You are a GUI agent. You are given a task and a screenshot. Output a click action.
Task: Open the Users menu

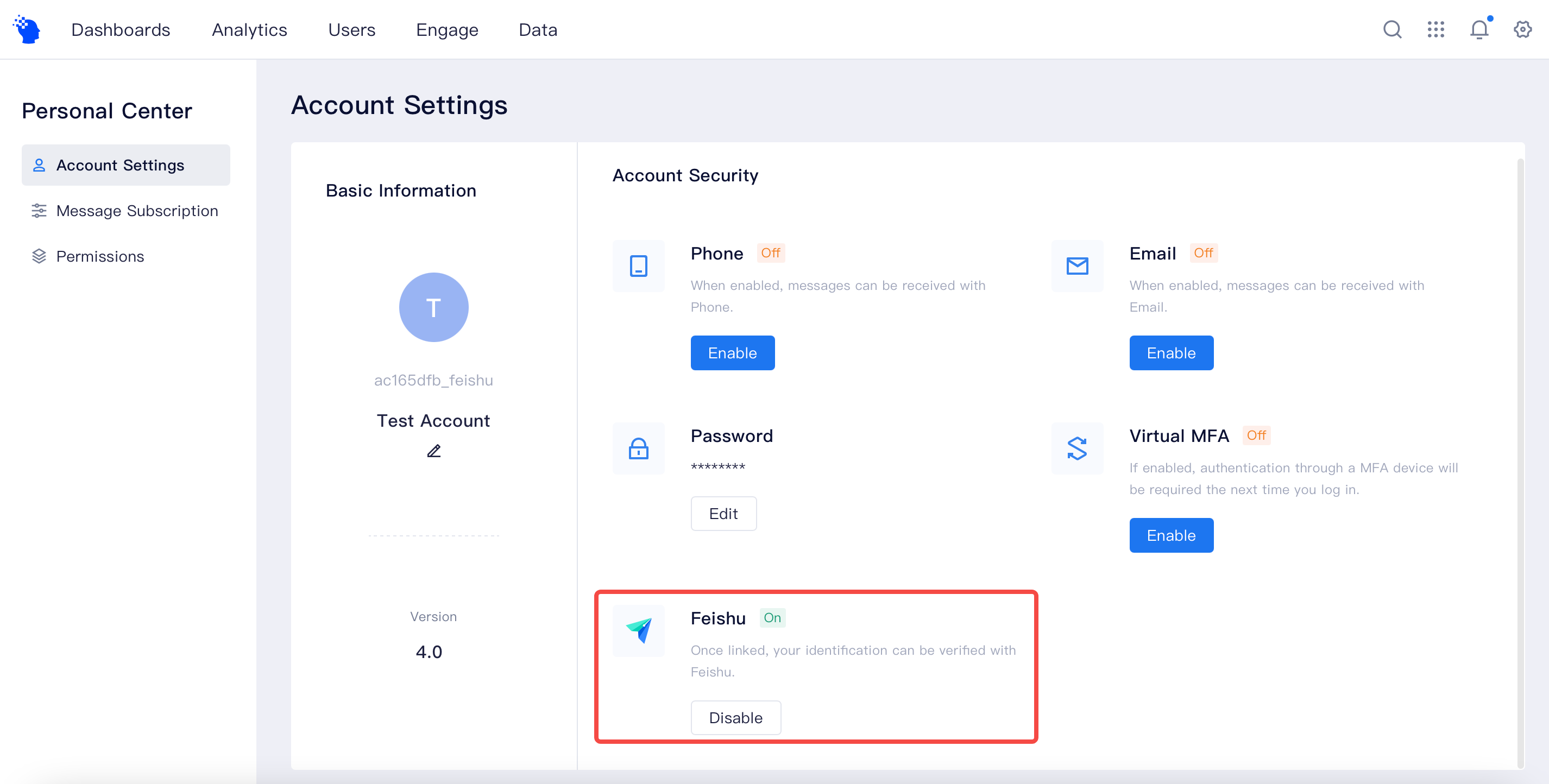click(352, 30)
